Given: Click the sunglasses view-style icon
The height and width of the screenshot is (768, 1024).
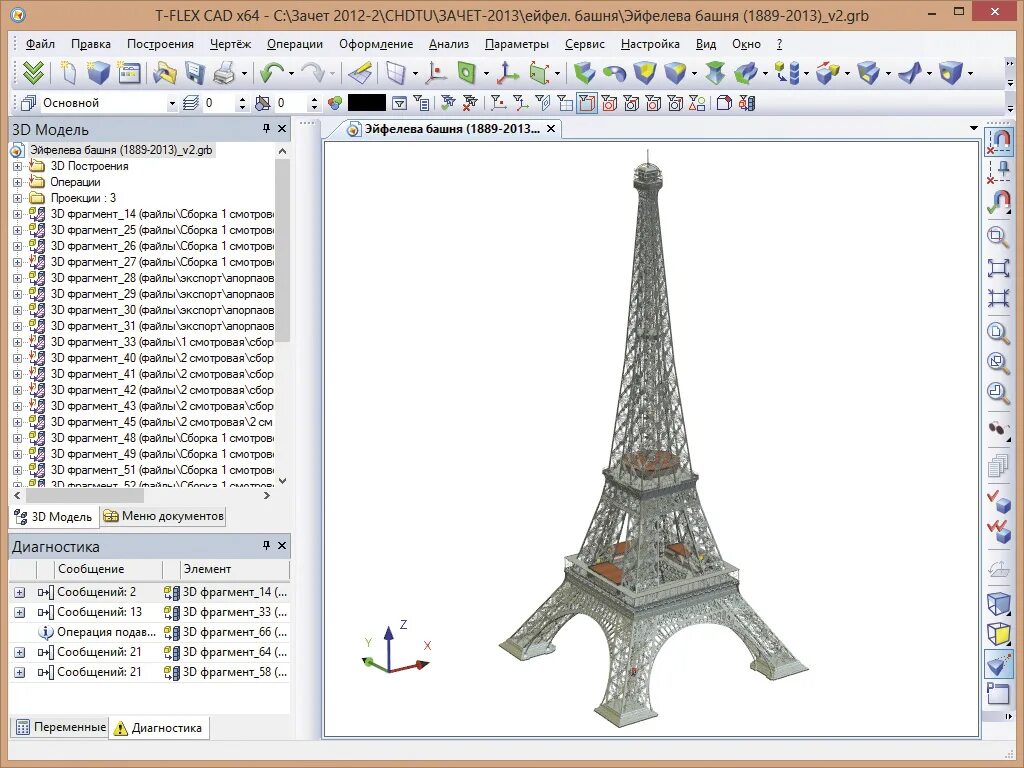Looking at the screenshot, I should [998, 429].
